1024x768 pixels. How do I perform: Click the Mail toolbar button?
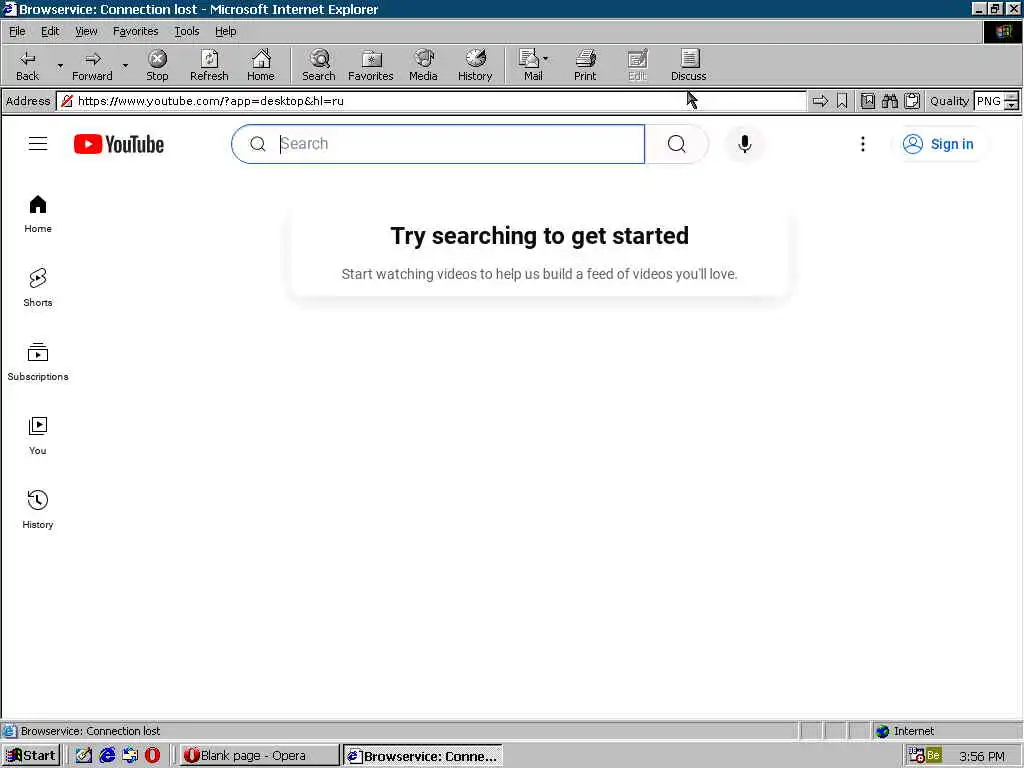(530, 65)
